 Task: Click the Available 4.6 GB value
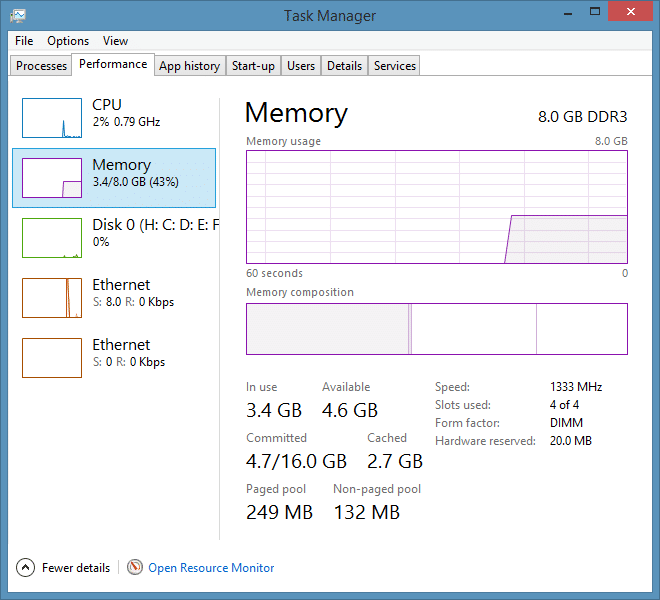350,410
